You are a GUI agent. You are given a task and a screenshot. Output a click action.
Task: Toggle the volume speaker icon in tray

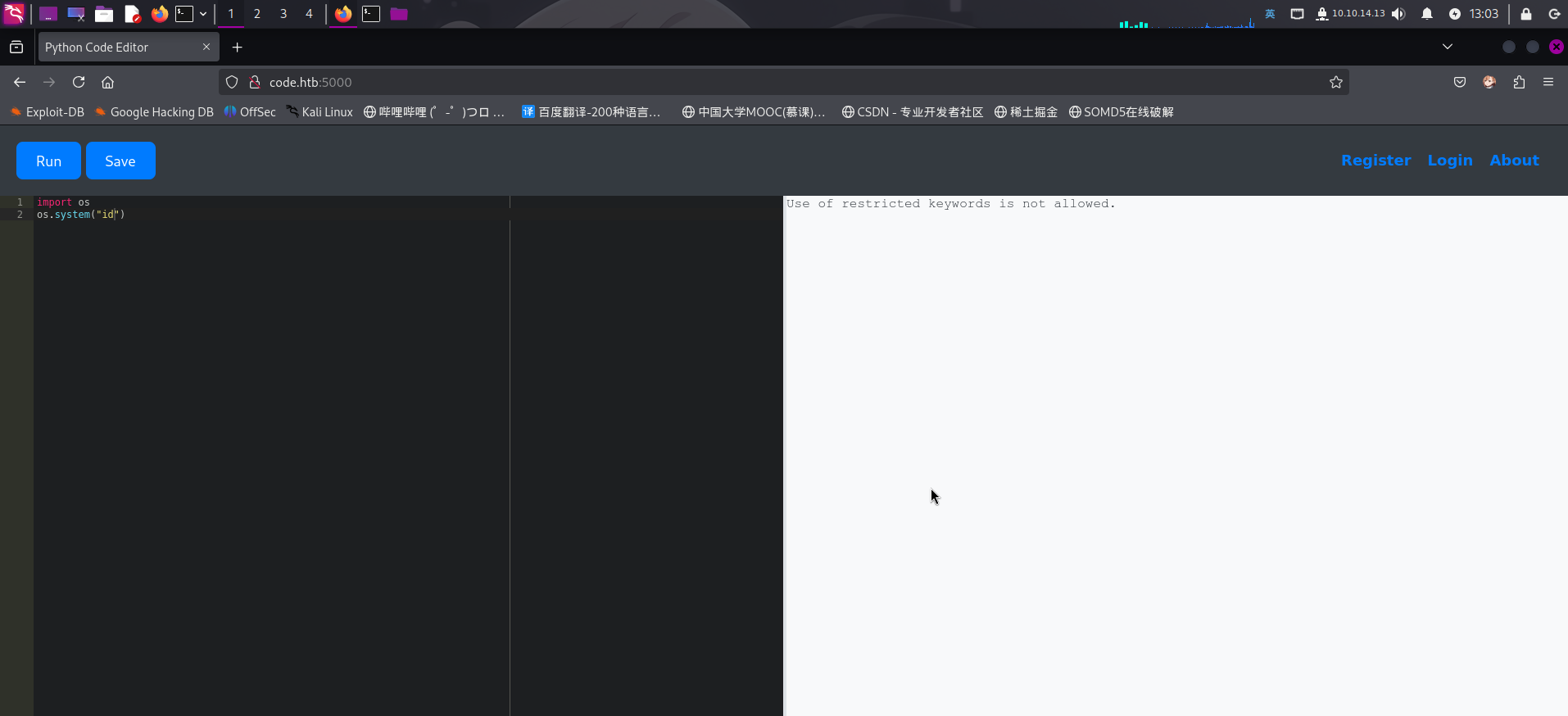tap(1398, 14)
